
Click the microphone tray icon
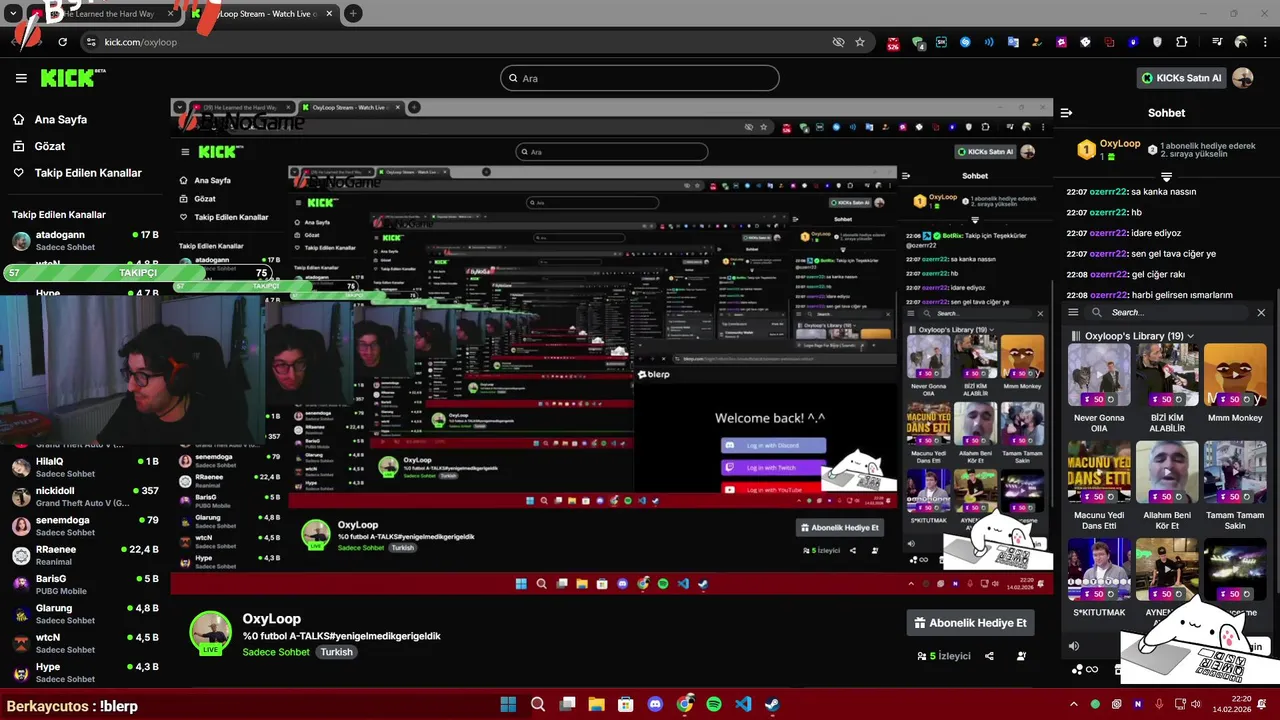[1159, 704]
